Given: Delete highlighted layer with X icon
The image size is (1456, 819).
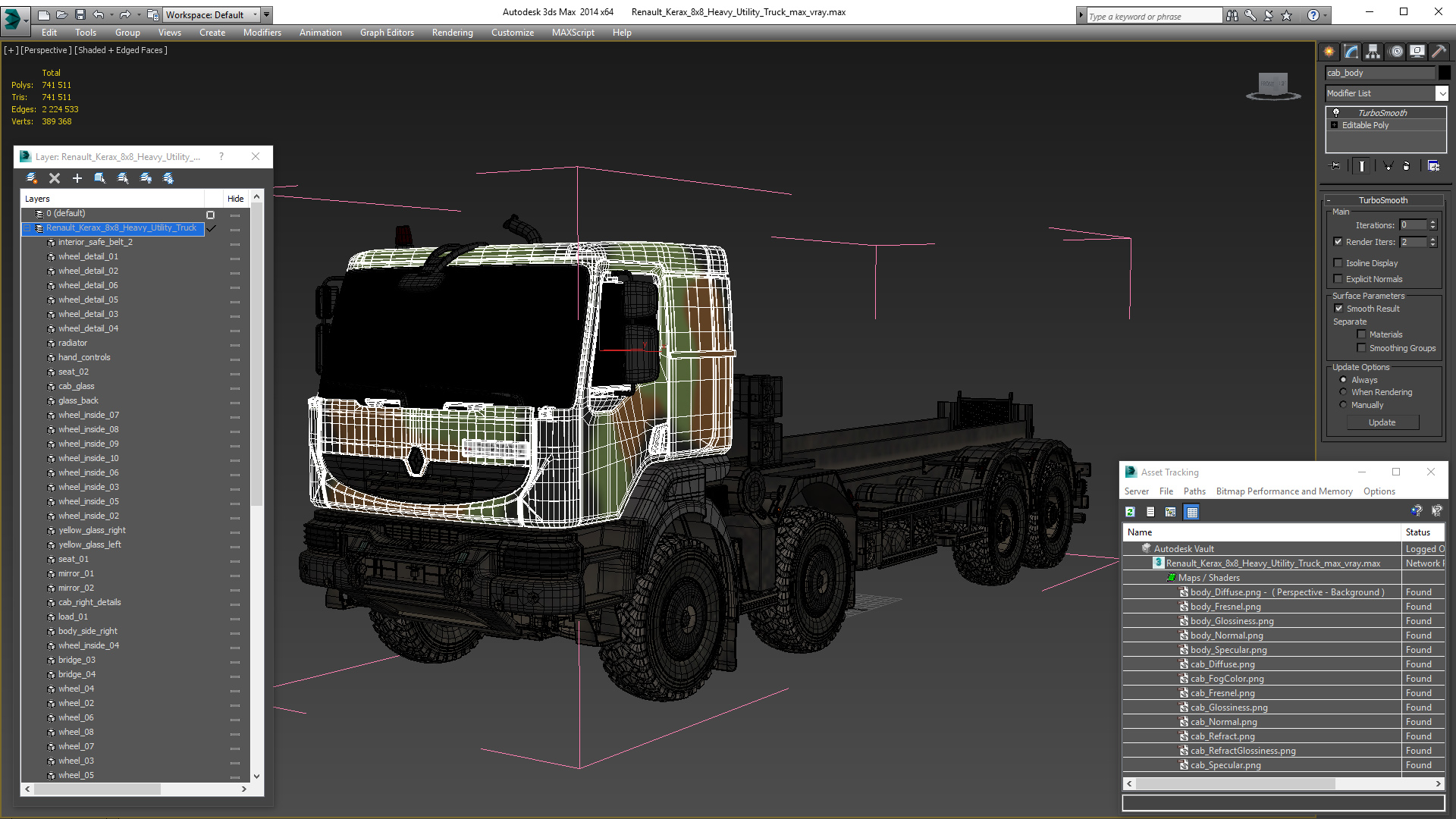Looking at the screenshot, I should (x=55, y=178).
